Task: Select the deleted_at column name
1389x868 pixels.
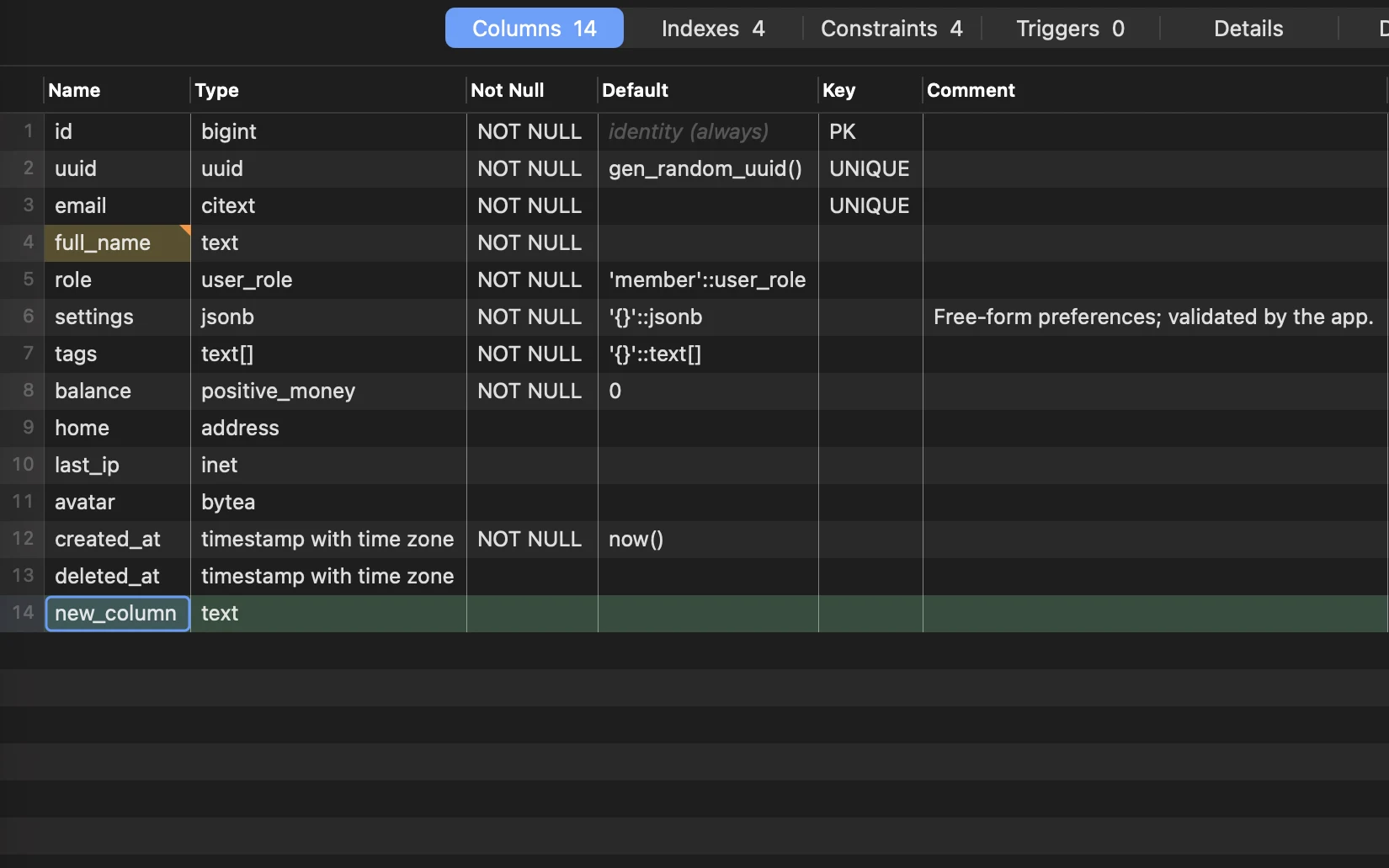Action: (x=117, y=576)
